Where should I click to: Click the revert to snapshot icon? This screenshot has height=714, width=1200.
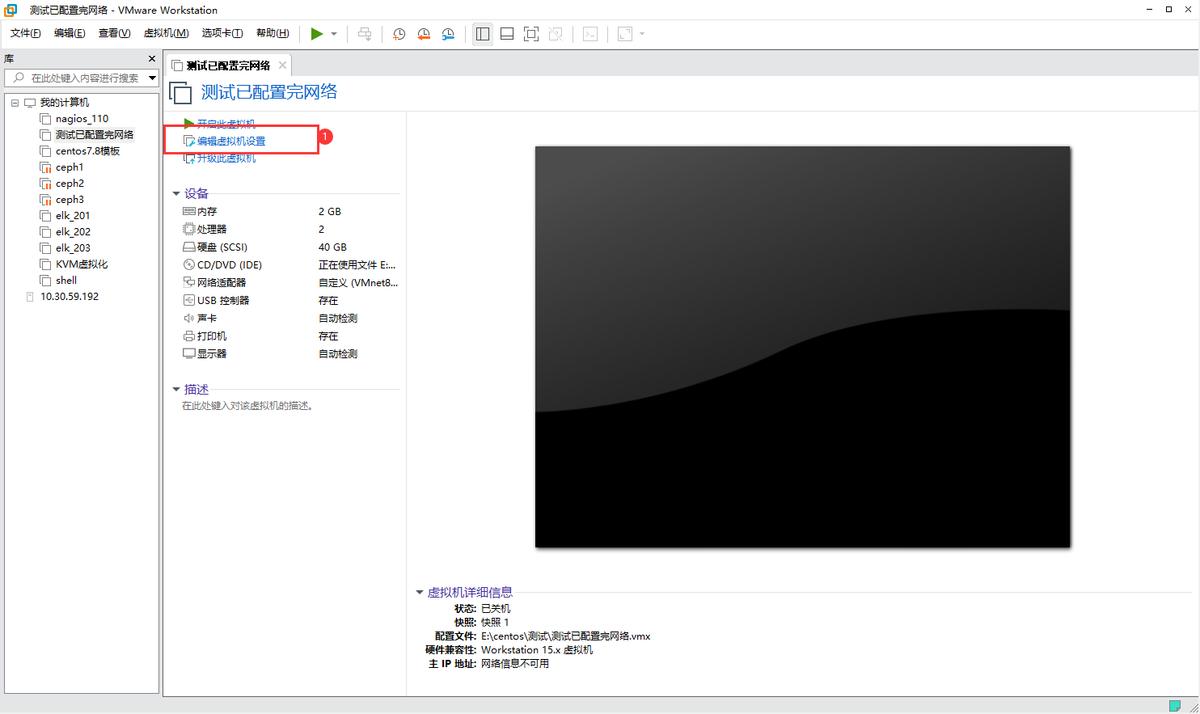click(423, 33)
